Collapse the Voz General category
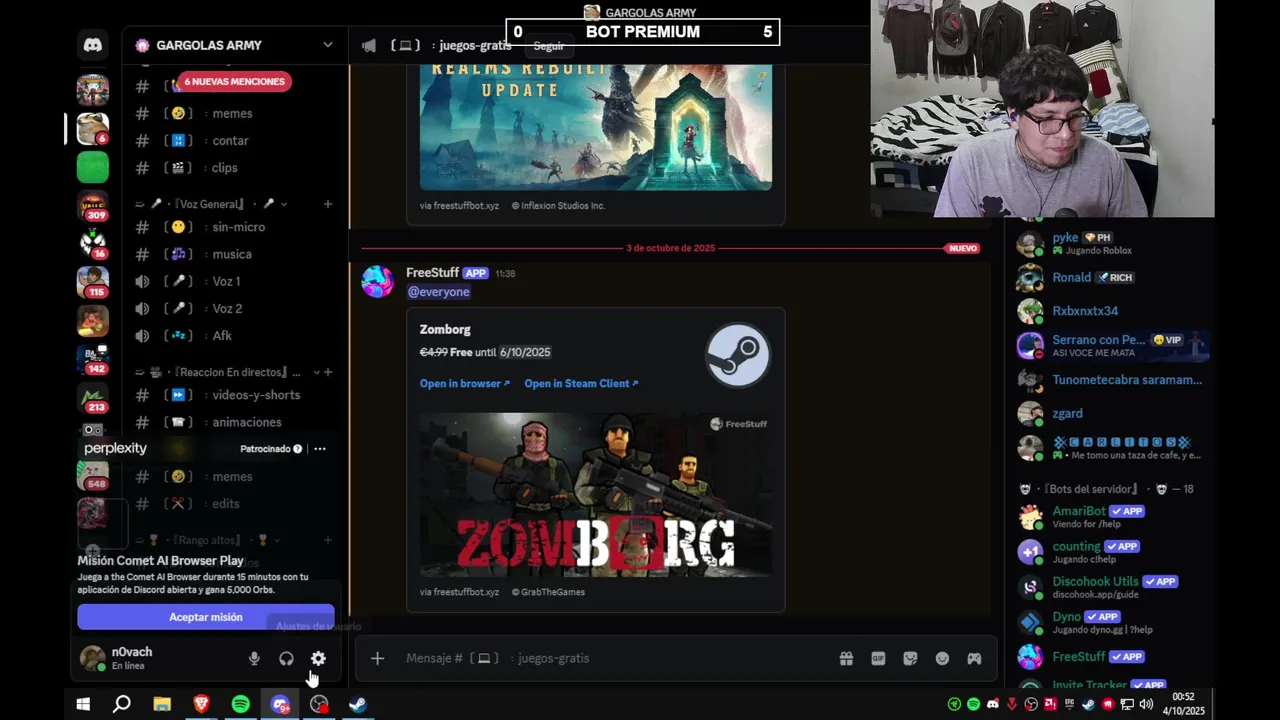The width and height of the screenshot is (1280, 720). coord(211,204)
